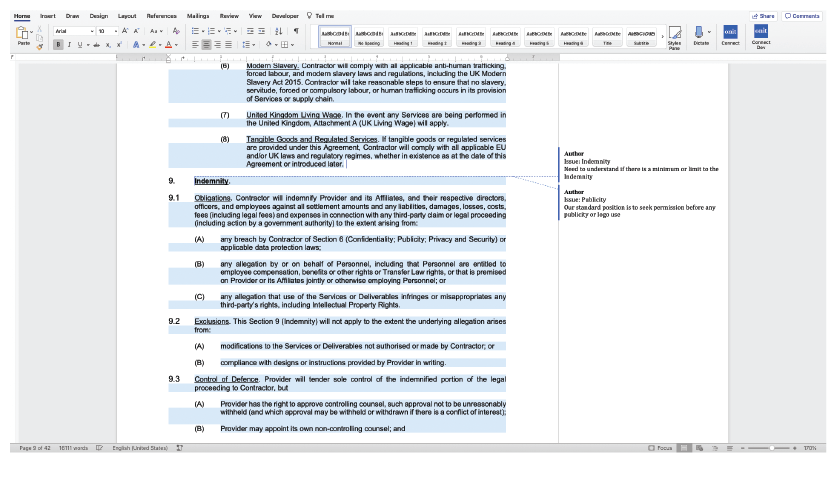Expand numbered list options
840x500 pixels.
pyautogui.click(x=219, y=31)
